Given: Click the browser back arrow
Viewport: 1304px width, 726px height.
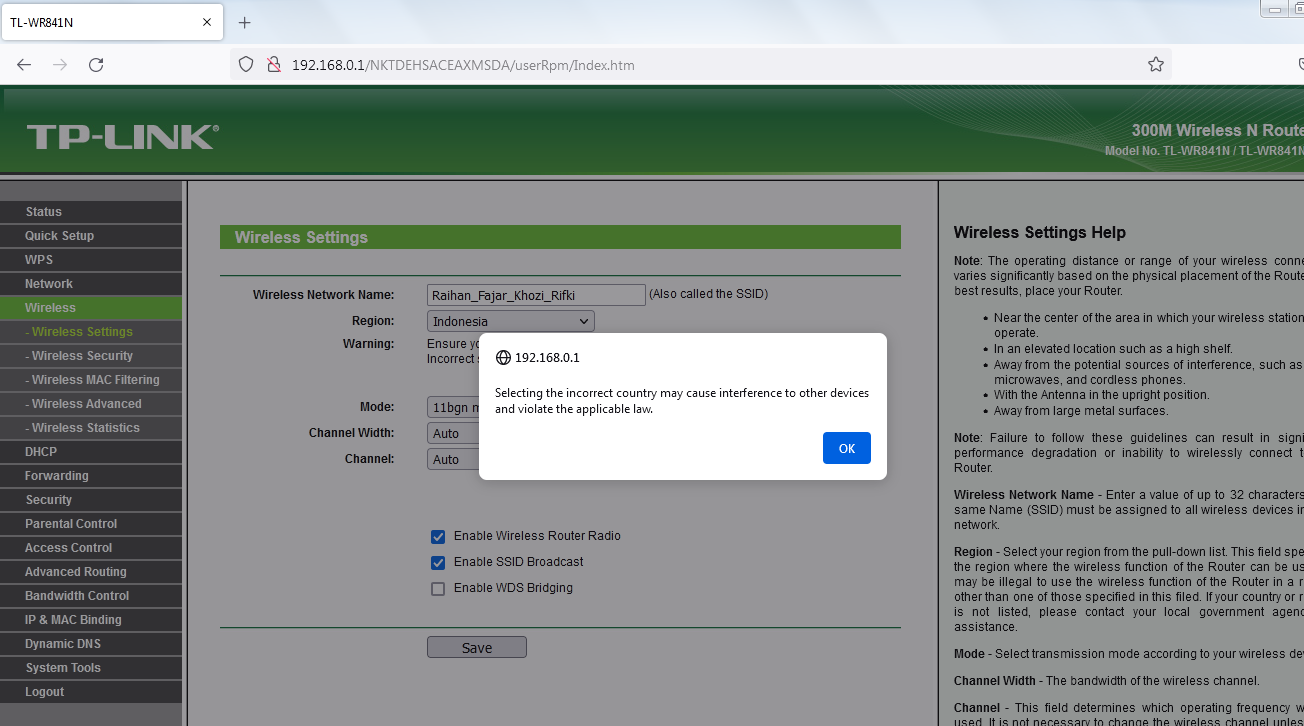Looking at the screenshot, I should pyautogui.click(x=24, y=65).
